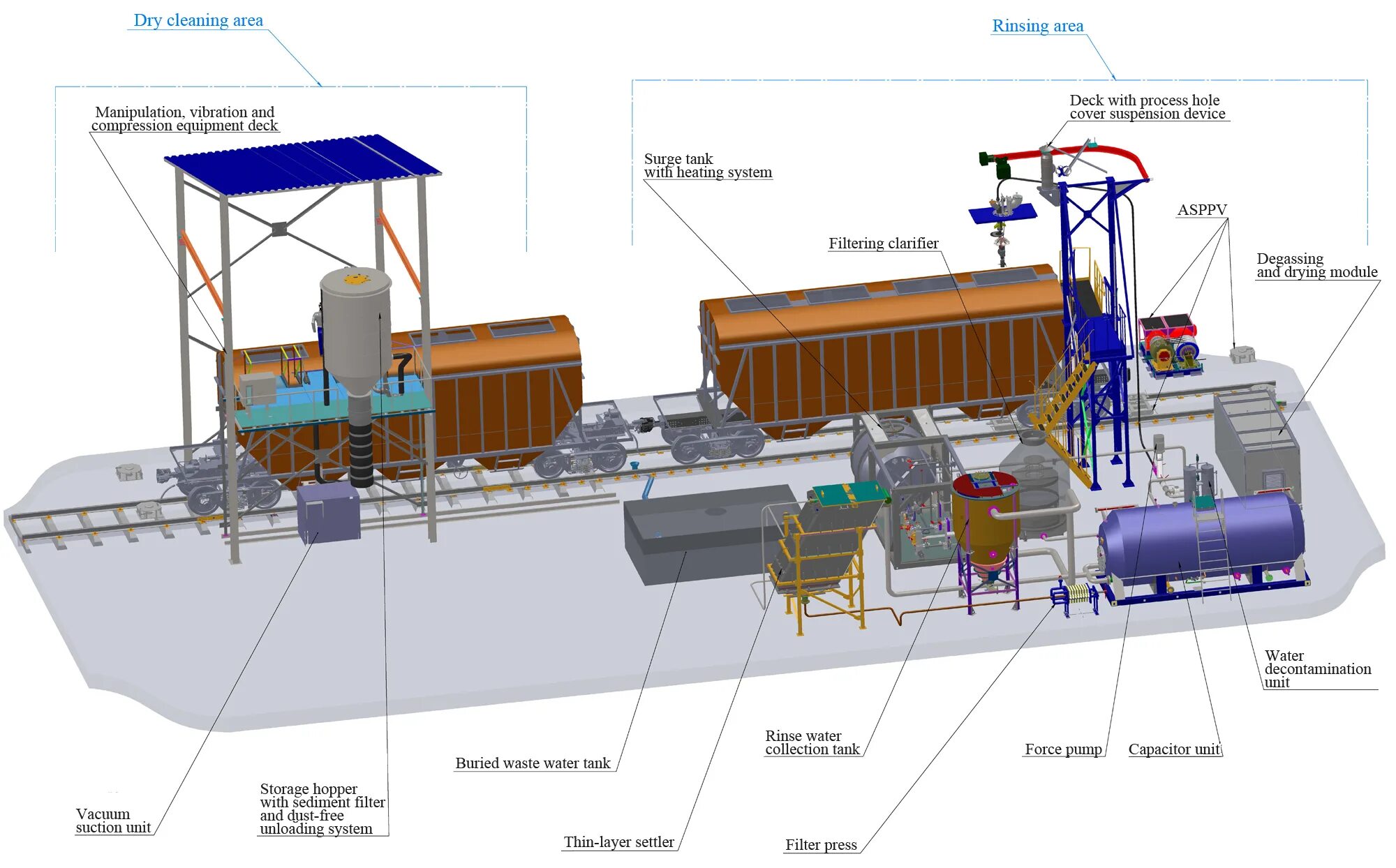1396x868 pixels.
Task: Select the Surge tank with heating system label
Action: (x=707, y=165)
